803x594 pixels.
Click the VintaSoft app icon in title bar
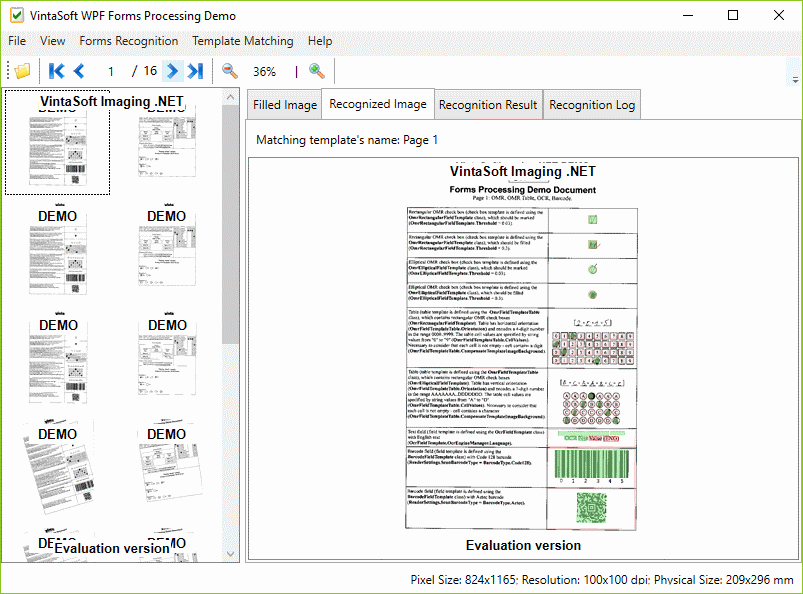17,16
